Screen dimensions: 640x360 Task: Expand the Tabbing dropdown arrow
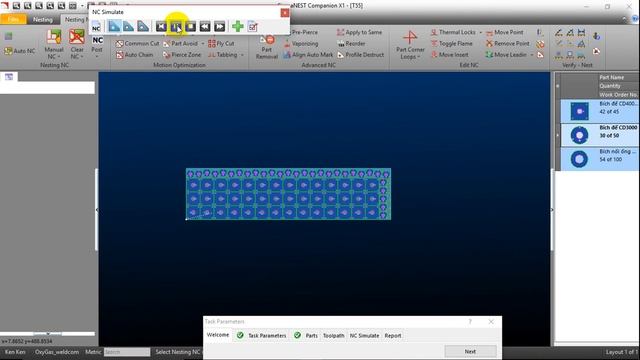coord(242,55)
